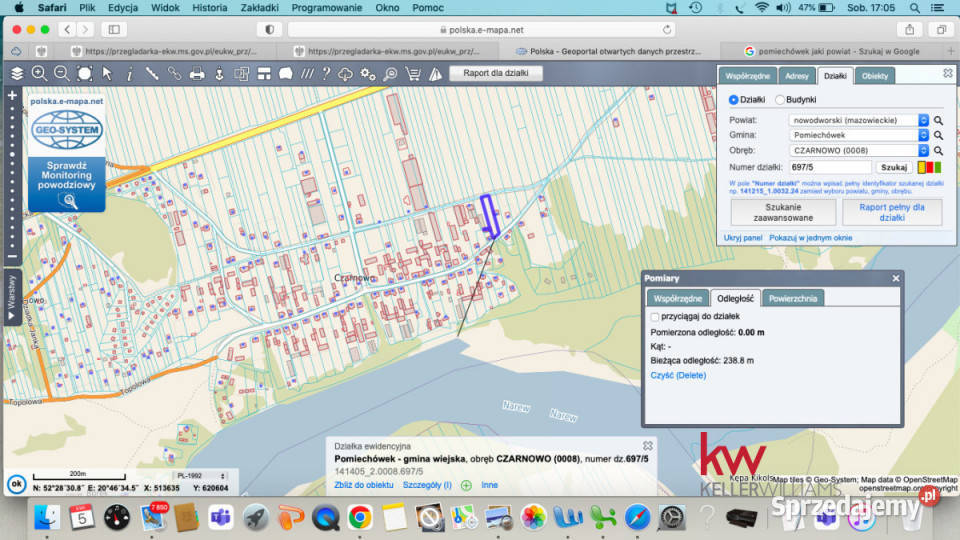The width and height of the screenshot is (960, 540).
Task: Select the Budynki radio button
Action: coord(779,100)
